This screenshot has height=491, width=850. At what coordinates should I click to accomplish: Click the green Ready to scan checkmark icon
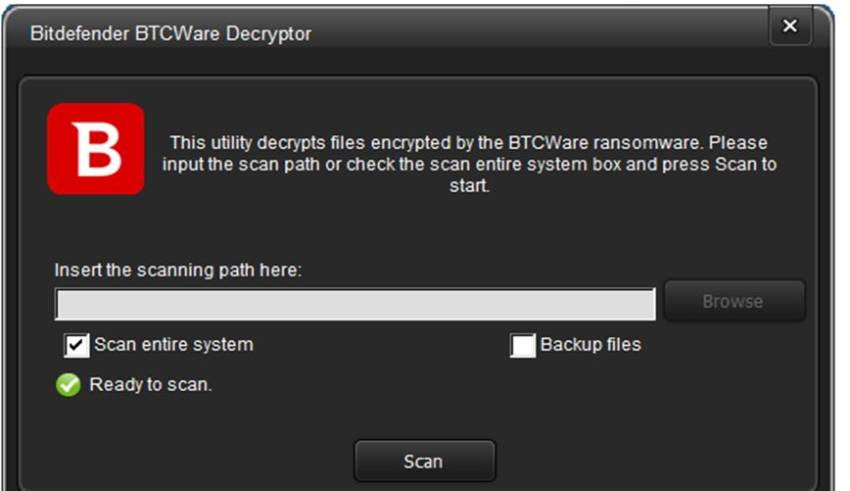click(68, 385)
